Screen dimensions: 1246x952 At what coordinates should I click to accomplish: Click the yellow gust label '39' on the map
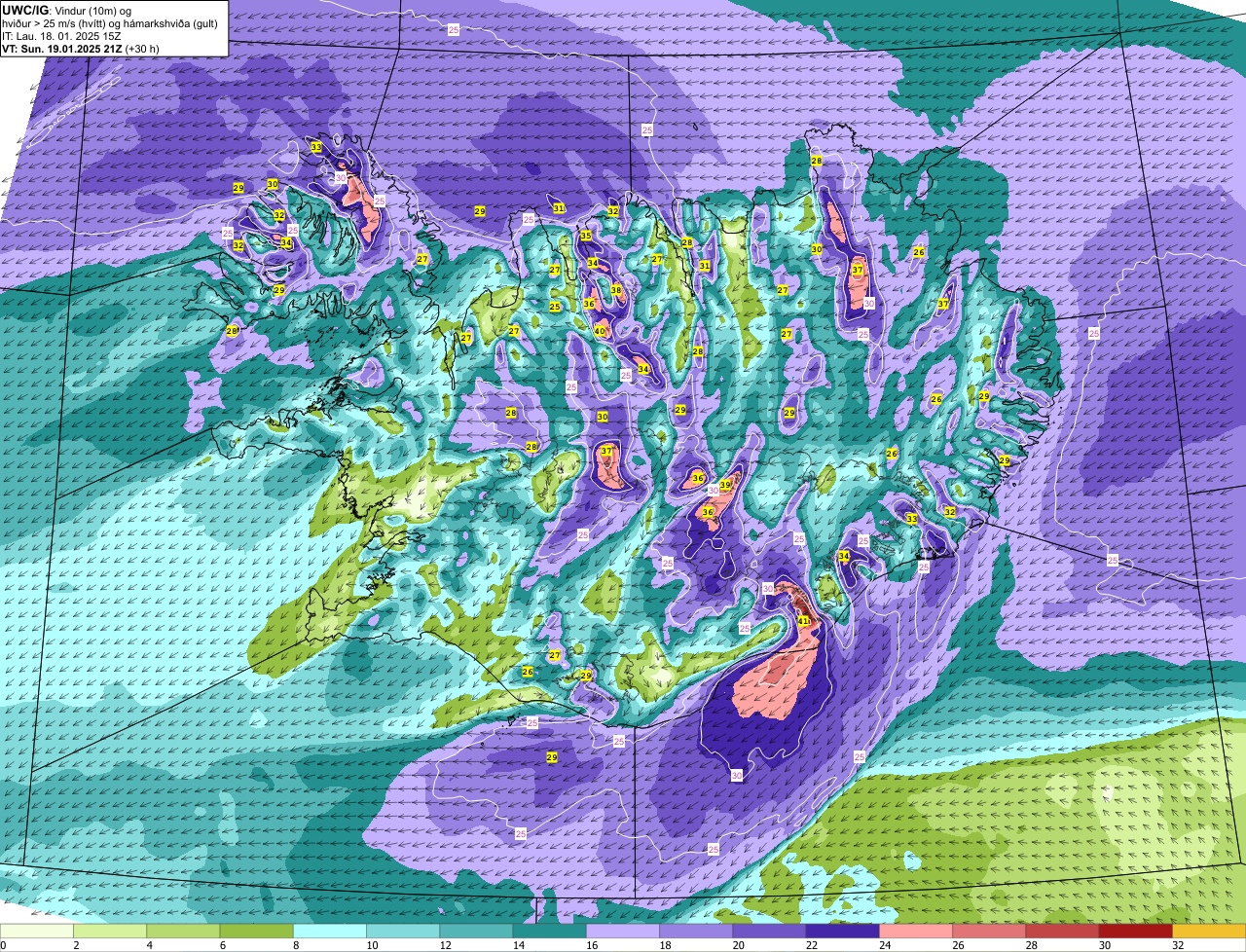click(x=725, y=484)
